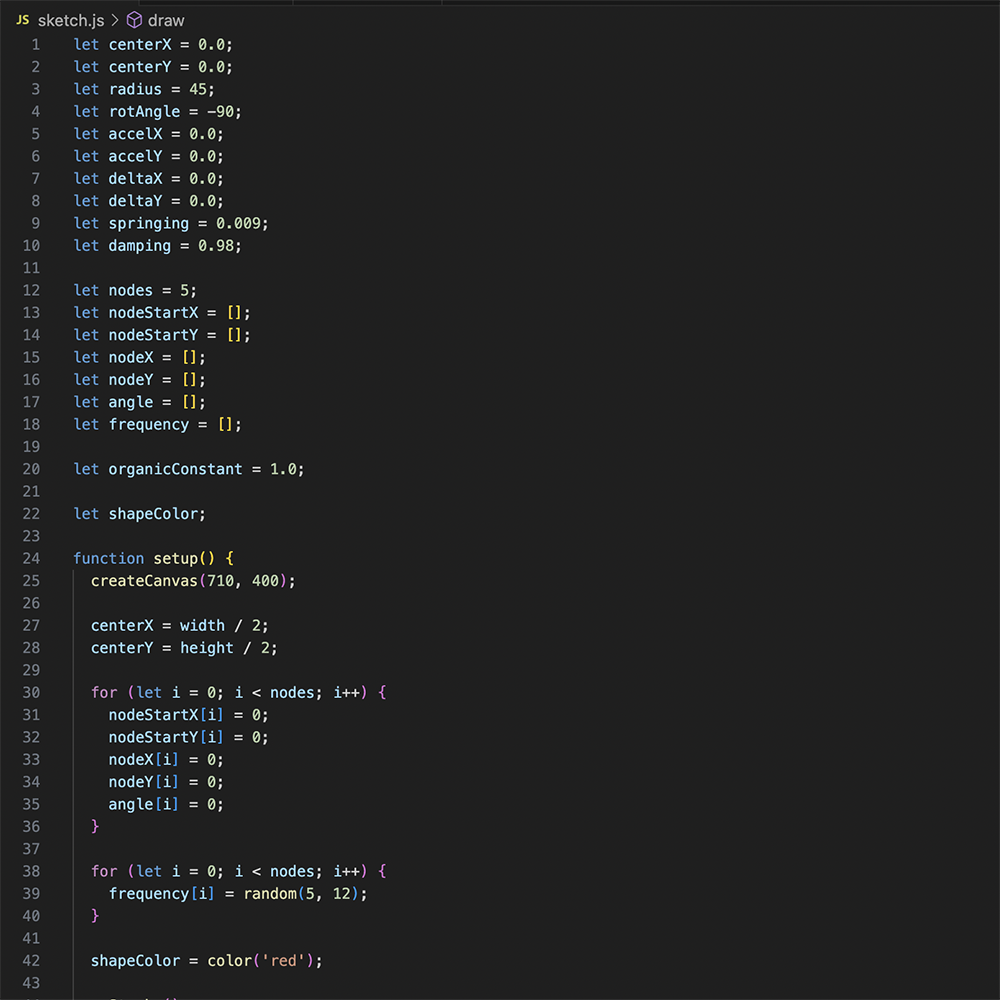The image size is (1000, 1000).
Task: Place cursor on the width keyword line 27
Action: point(202,625)
